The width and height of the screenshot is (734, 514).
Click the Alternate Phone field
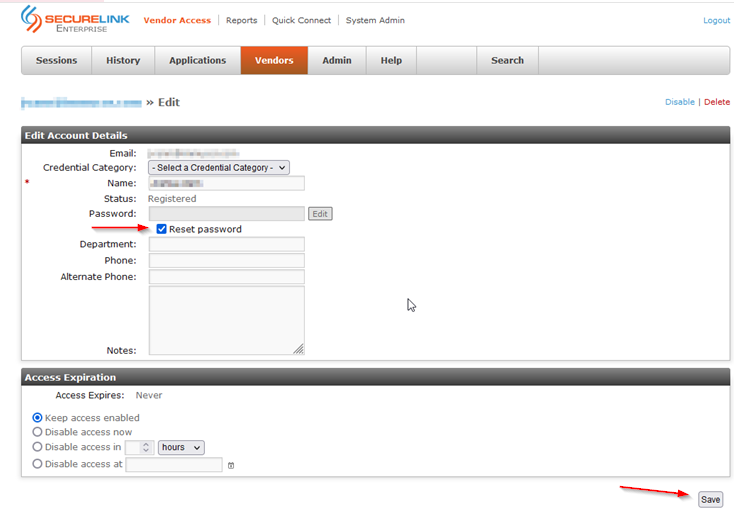[x=227, y=277]
